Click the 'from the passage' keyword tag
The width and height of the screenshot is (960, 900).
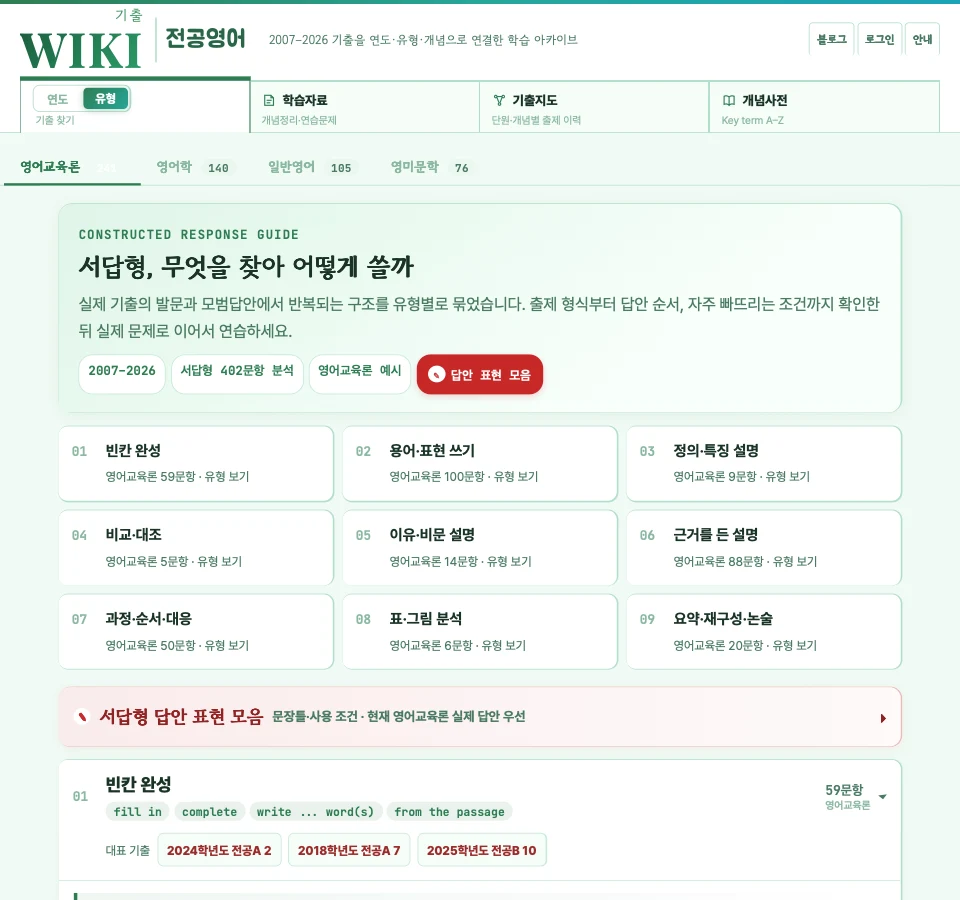click(x=449, y=812)
